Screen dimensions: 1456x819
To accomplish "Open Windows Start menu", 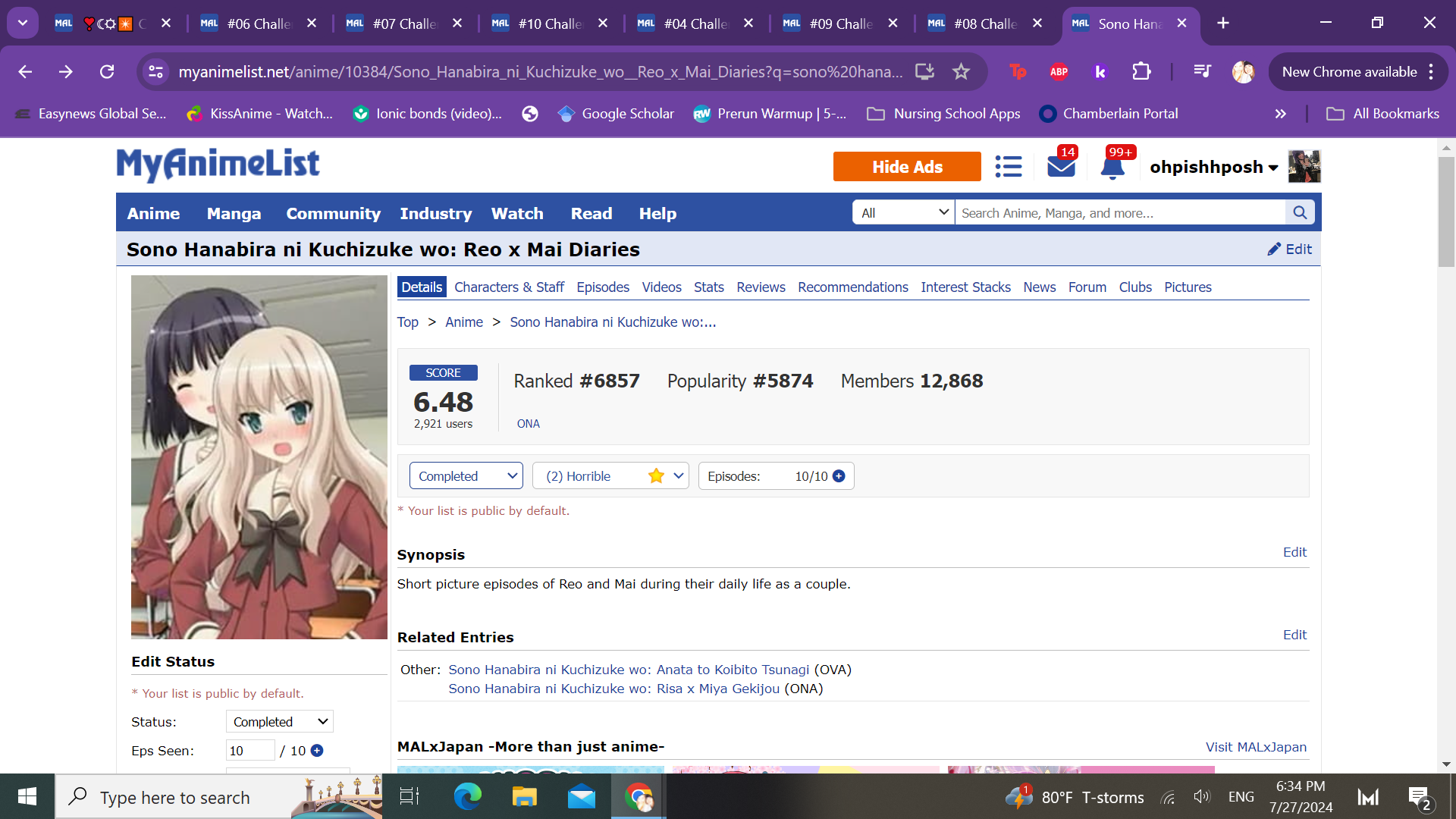I will click(x=27, y=796).
